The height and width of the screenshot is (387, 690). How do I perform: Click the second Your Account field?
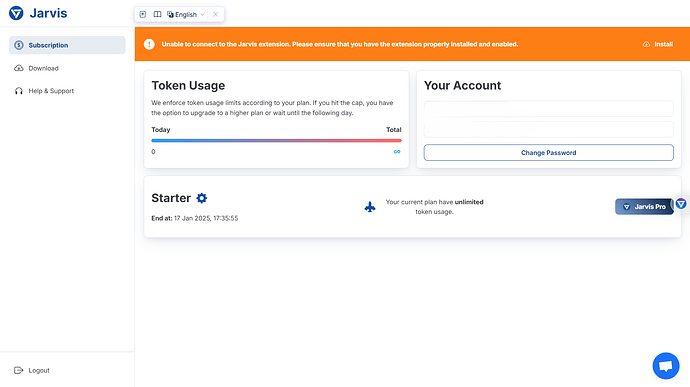(x=548, y=129)
